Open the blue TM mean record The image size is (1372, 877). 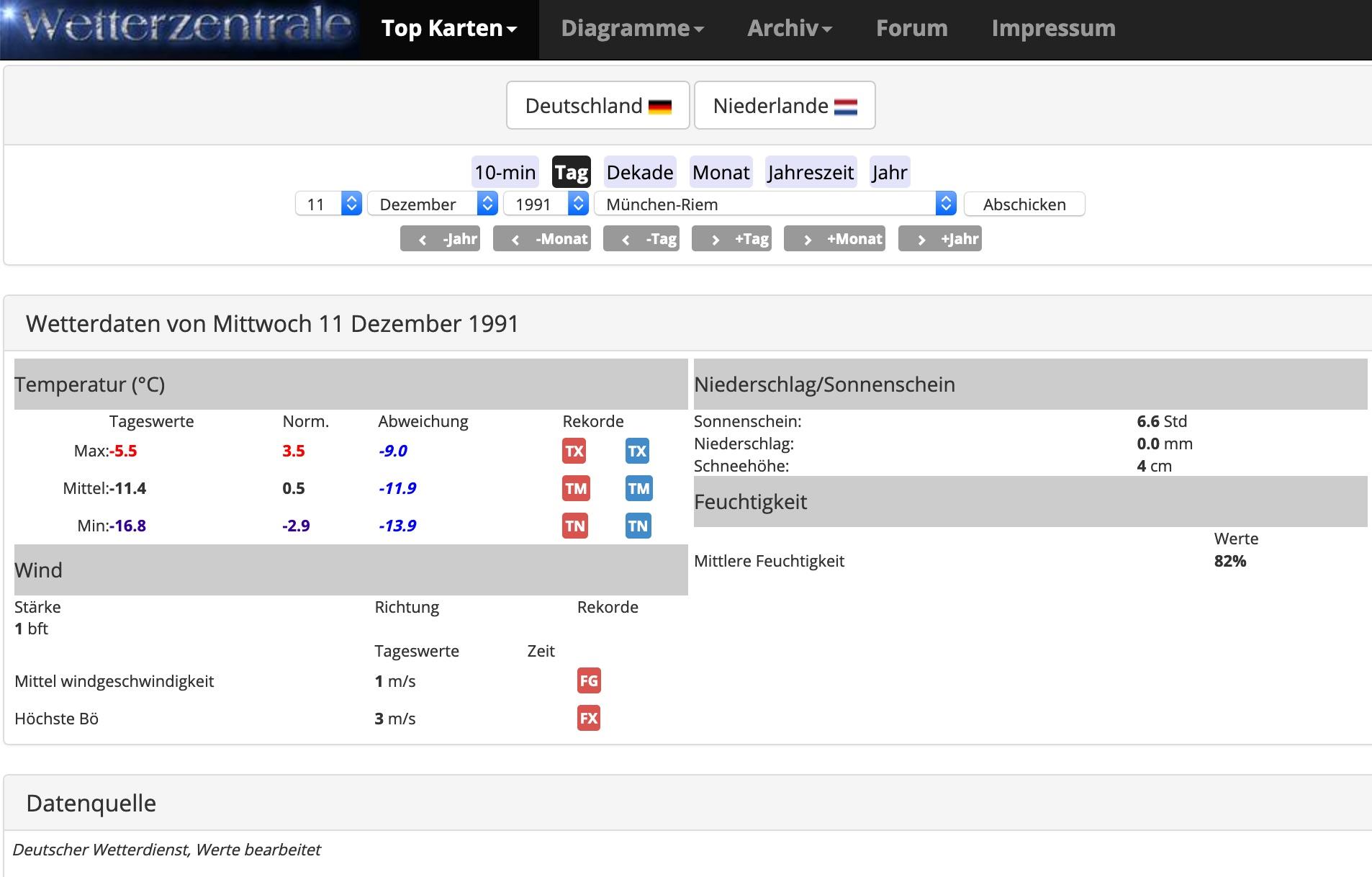[638, 489]
